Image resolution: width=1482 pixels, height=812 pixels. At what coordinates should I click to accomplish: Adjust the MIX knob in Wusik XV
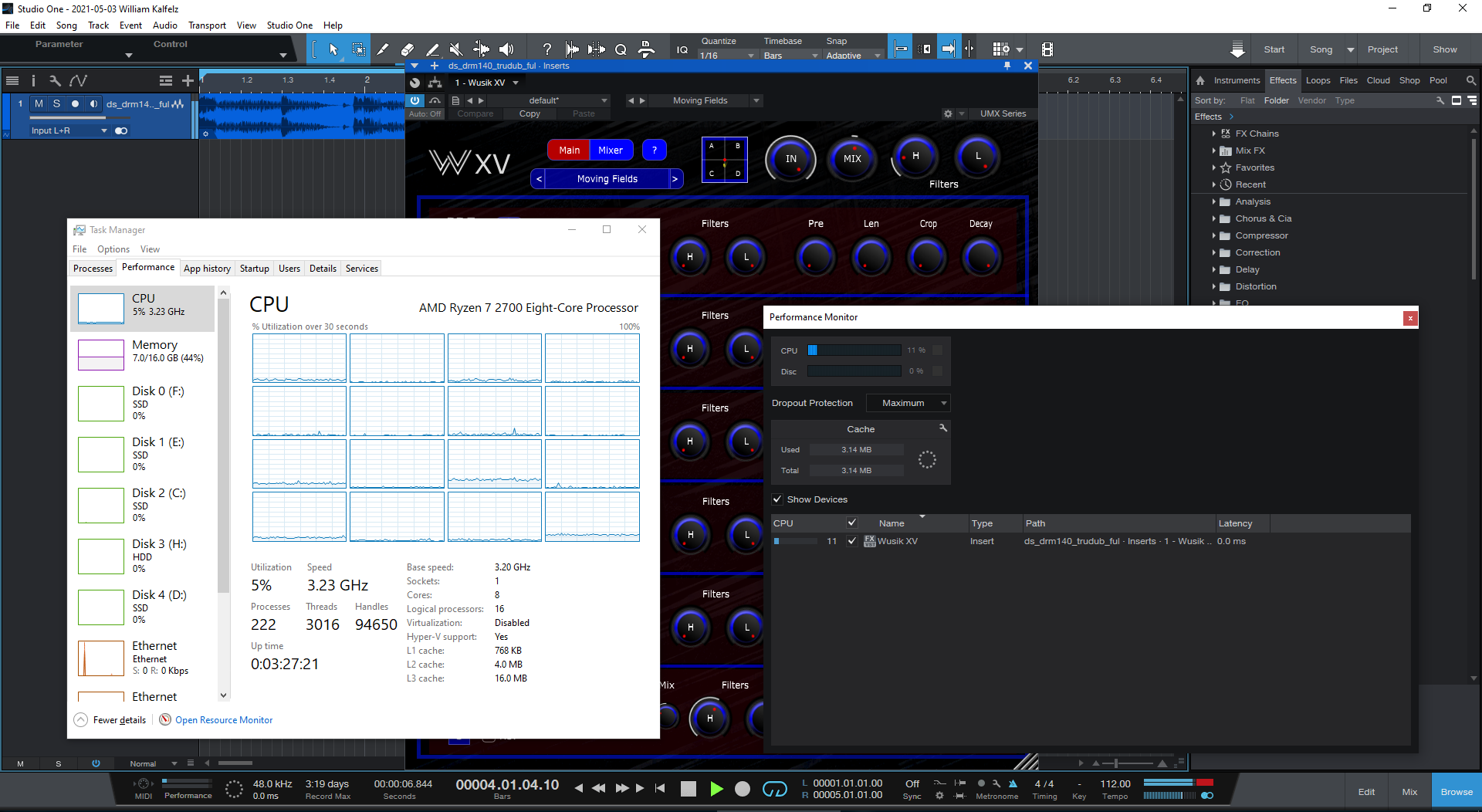[852, 159]
